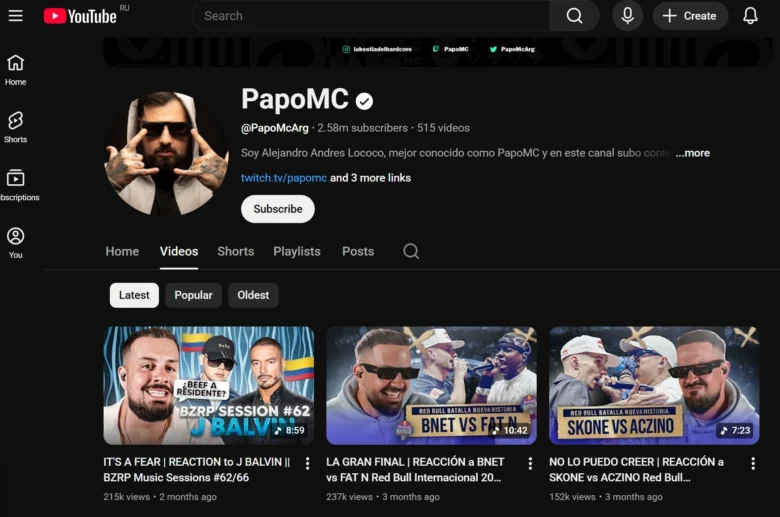The image size is (780, 517).
Task: Open the Posts tab
Action: pyautogui.click(x=358, y=251)
